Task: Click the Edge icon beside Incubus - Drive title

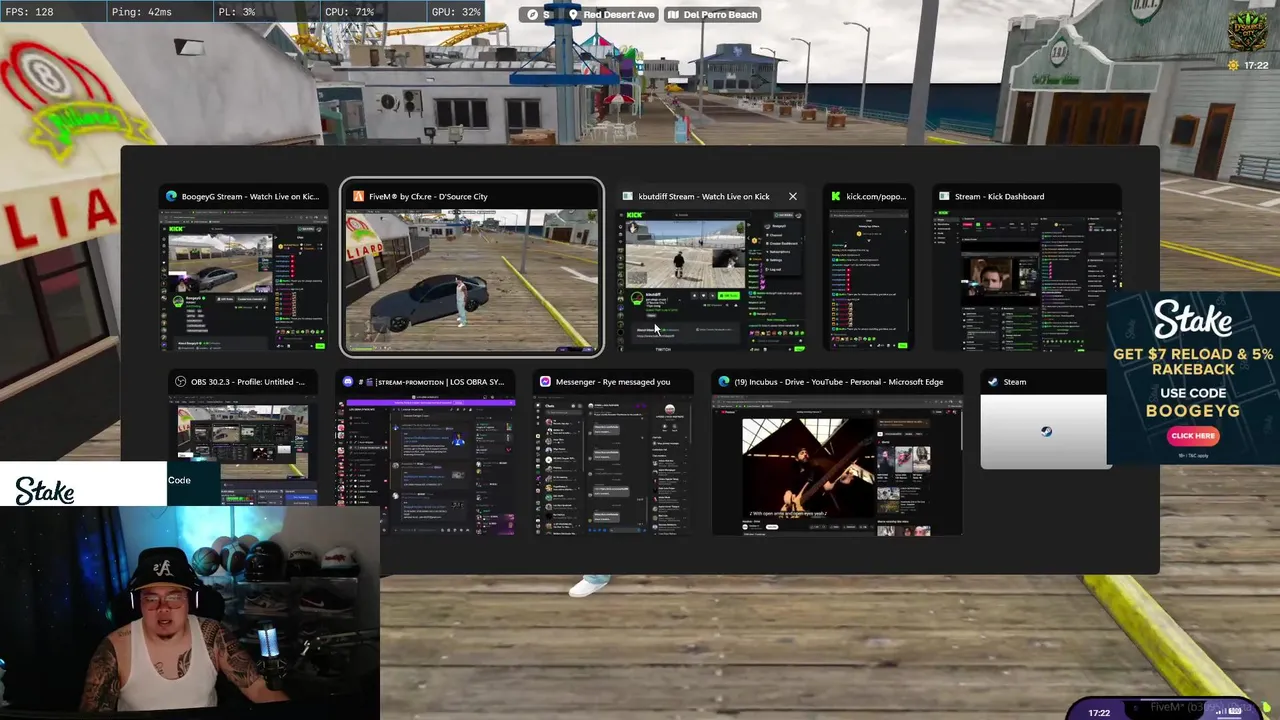Action: (724, 382)
